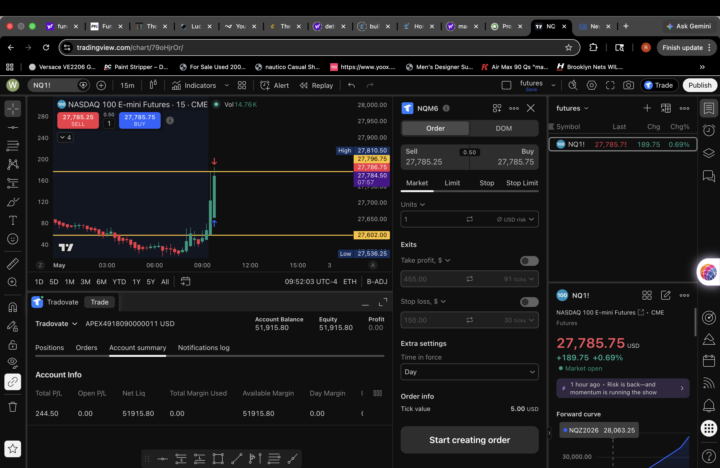Open the calendar icon in right sidebar
The image size is (720, 468).
click(709, 361)
